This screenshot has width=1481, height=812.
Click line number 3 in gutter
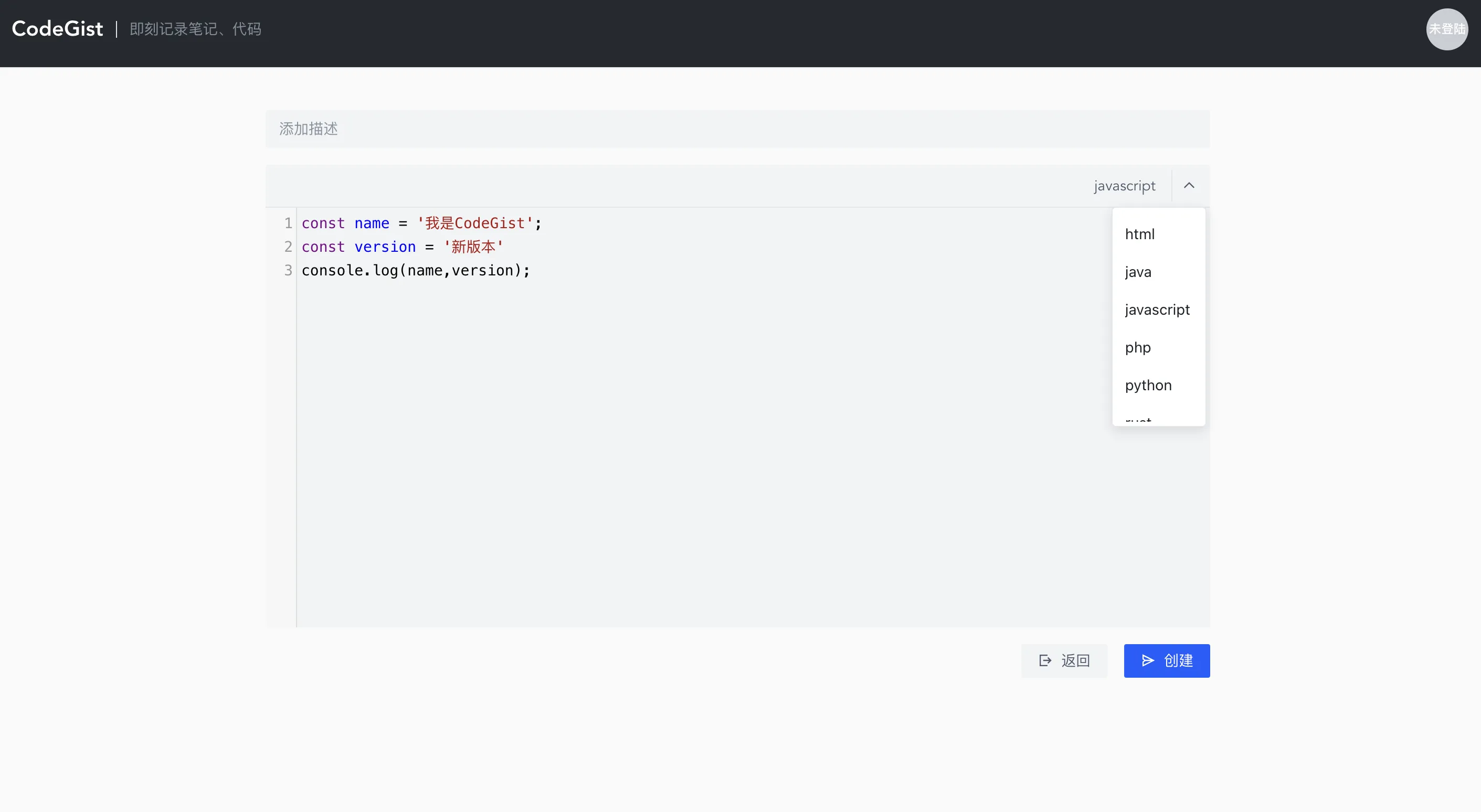click(x=288, y=270)
